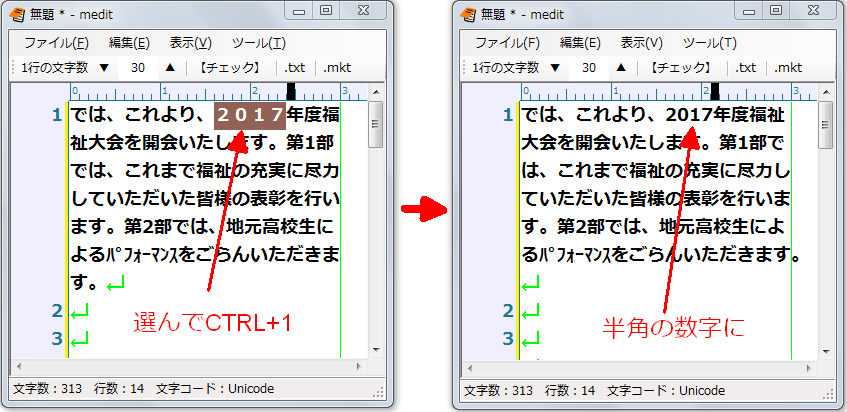Open 編集 menu in left medit window
The width and height of the screenshot is (847, 412).
click(129, 43)
